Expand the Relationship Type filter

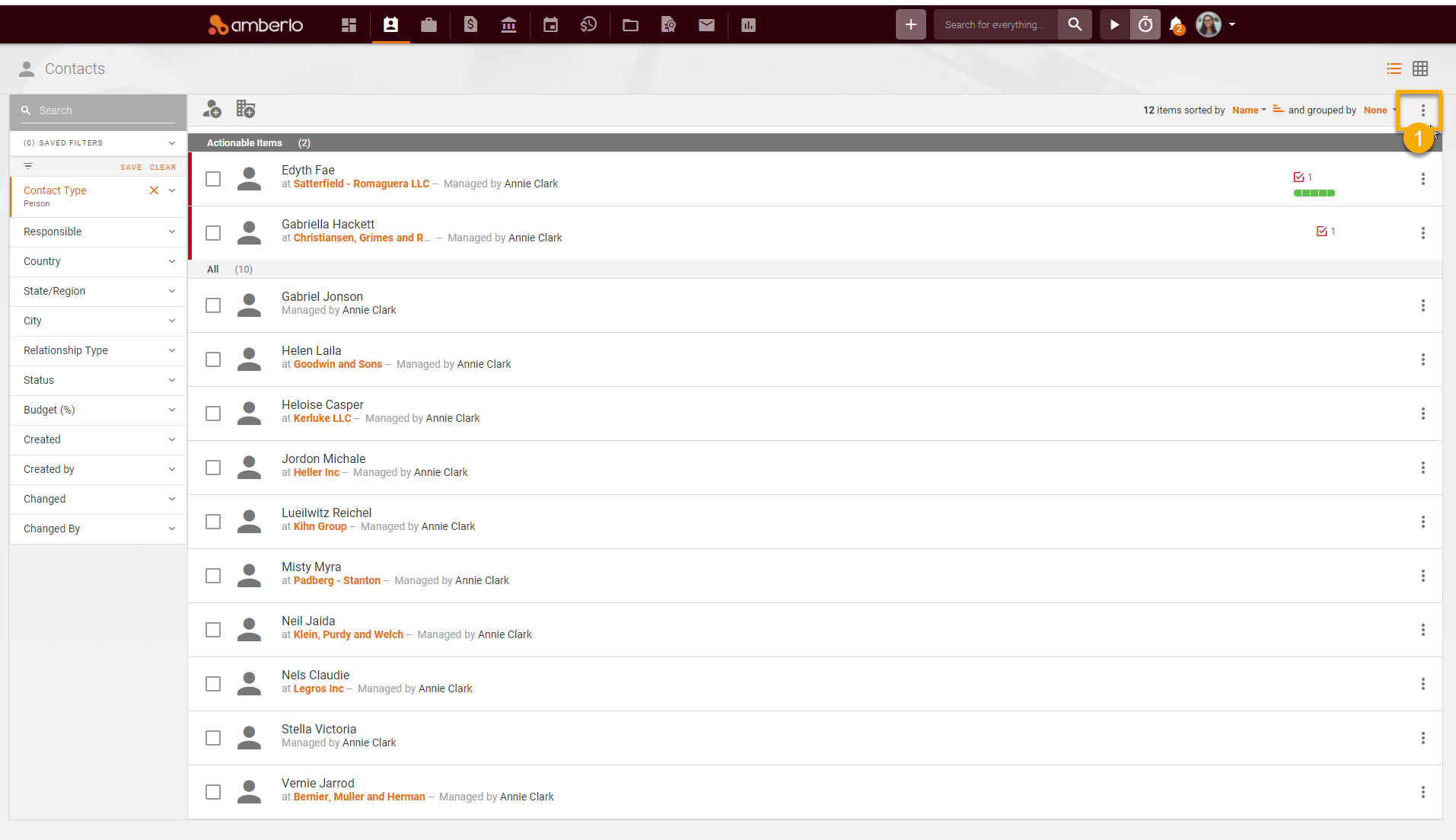tap(98, 350)
